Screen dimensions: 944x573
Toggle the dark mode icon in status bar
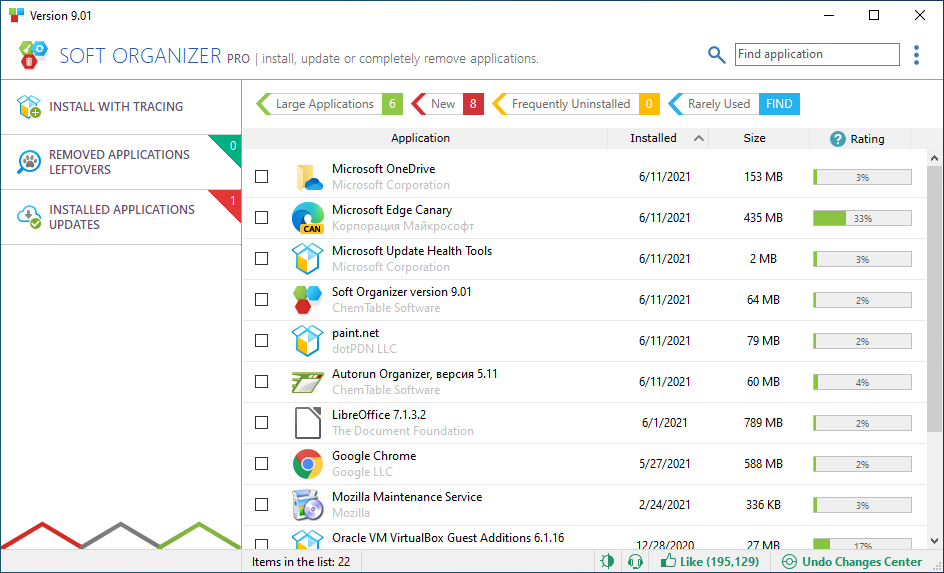(x=607, y=562)
